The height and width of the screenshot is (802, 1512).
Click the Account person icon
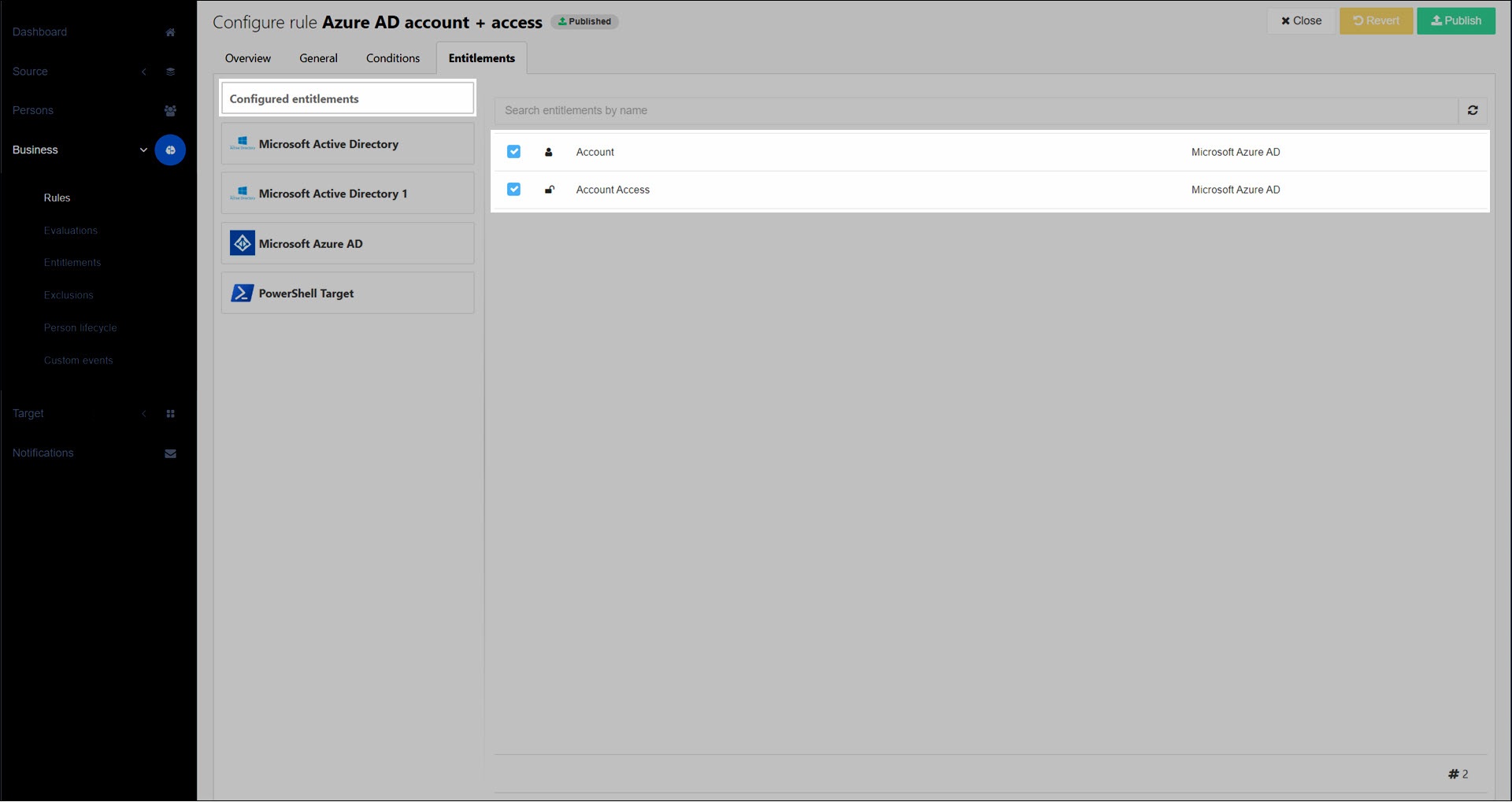[x=549, y=153]
